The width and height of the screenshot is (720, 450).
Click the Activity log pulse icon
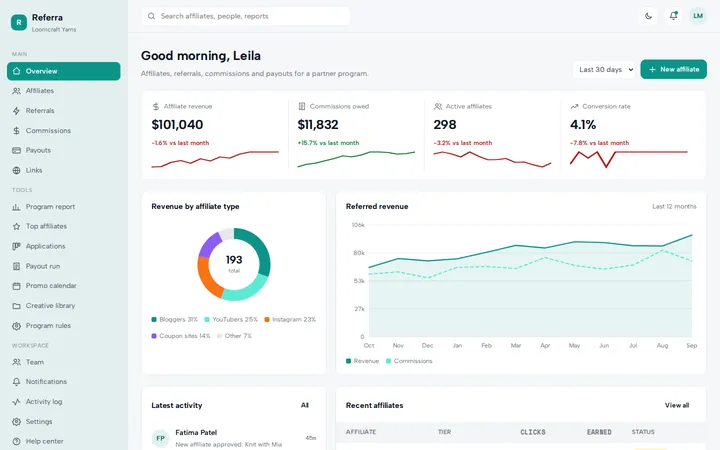[17, 402]
